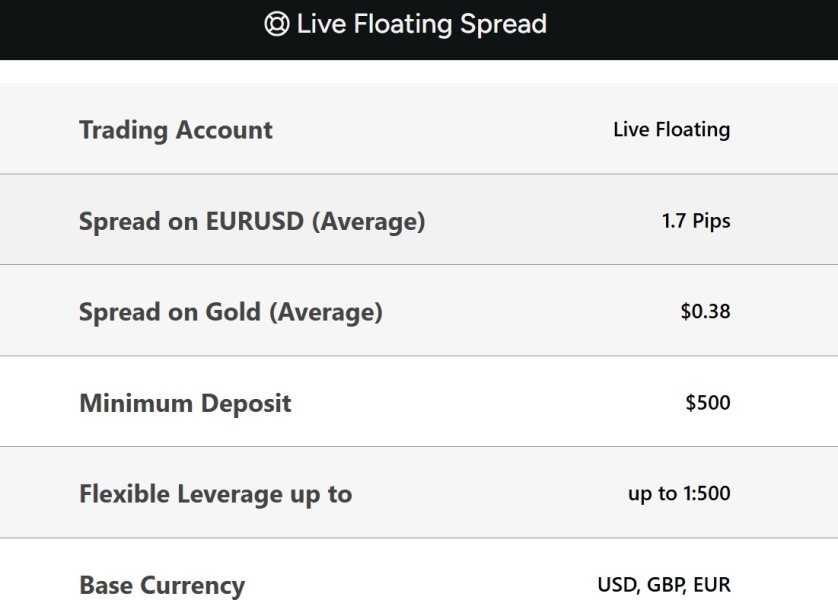Viewport: 838px width, 600px height.
Task: Click the word EURUSD in the table
Action: click(x=254, y=221)
